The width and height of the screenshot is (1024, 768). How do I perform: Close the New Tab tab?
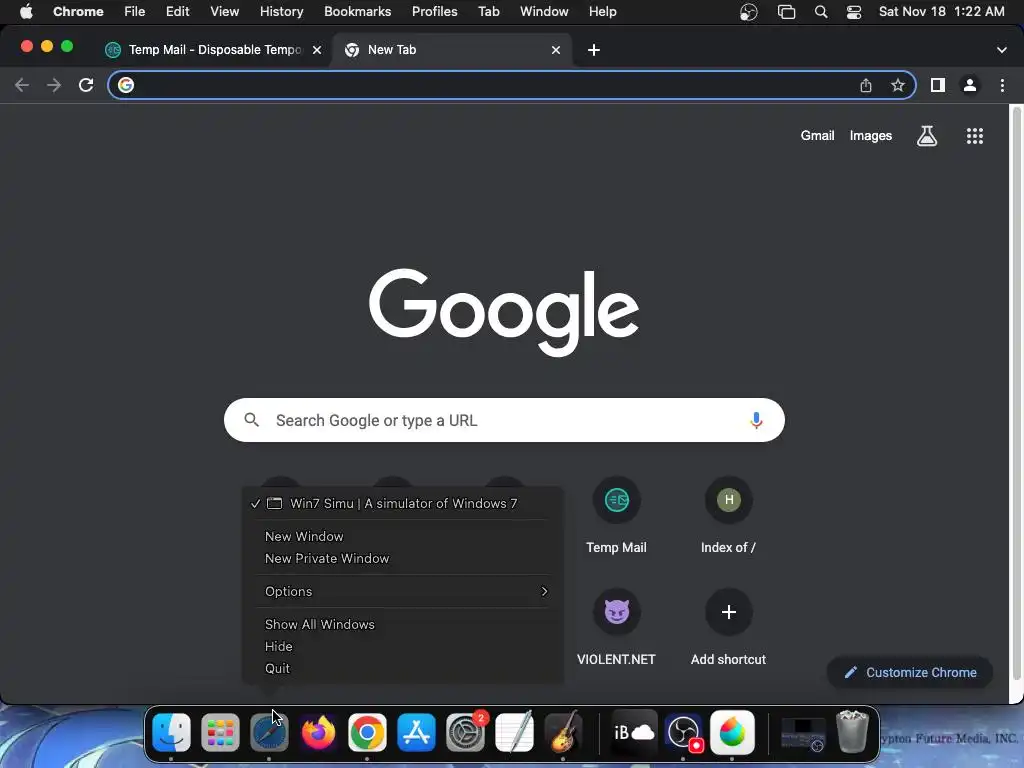pyautogui.click(x=556, y=50)
